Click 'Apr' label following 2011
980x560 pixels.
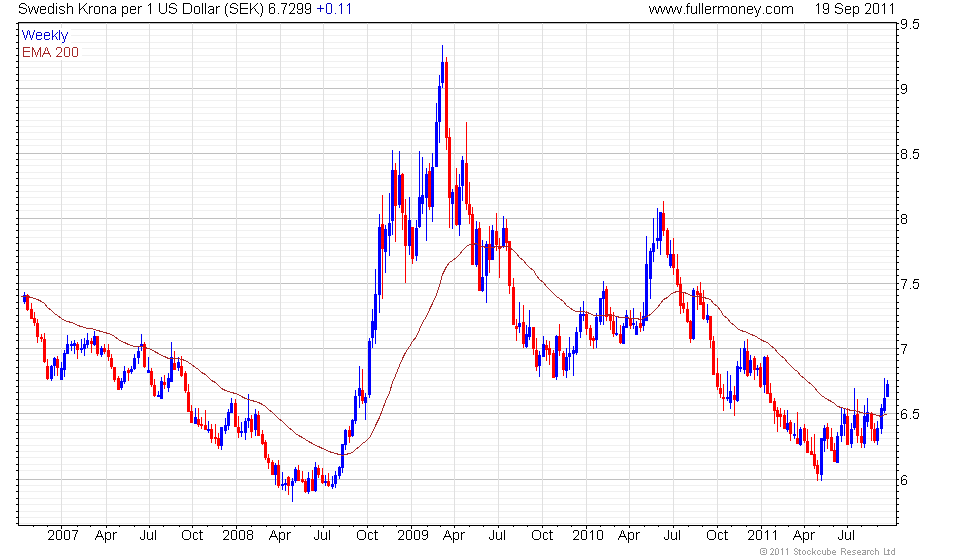pos(804,536)
